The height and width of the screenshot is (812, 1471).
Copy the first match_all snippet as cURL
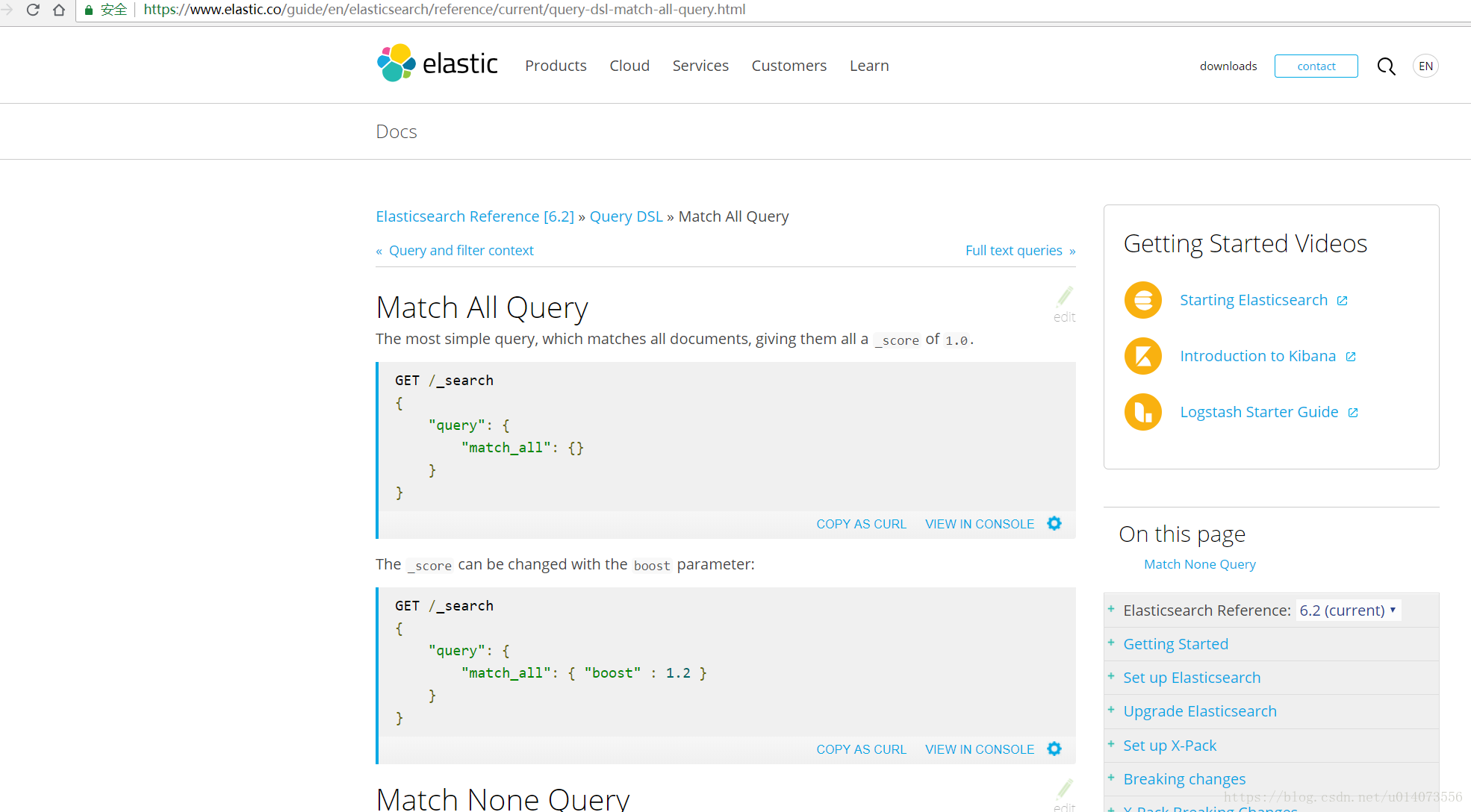[x=861, y=524]
